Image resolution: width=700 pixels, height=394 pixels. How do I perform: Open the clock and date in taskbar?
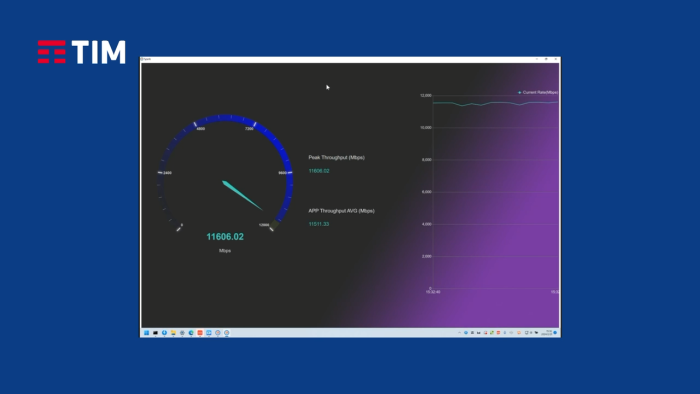pos(547,333)
